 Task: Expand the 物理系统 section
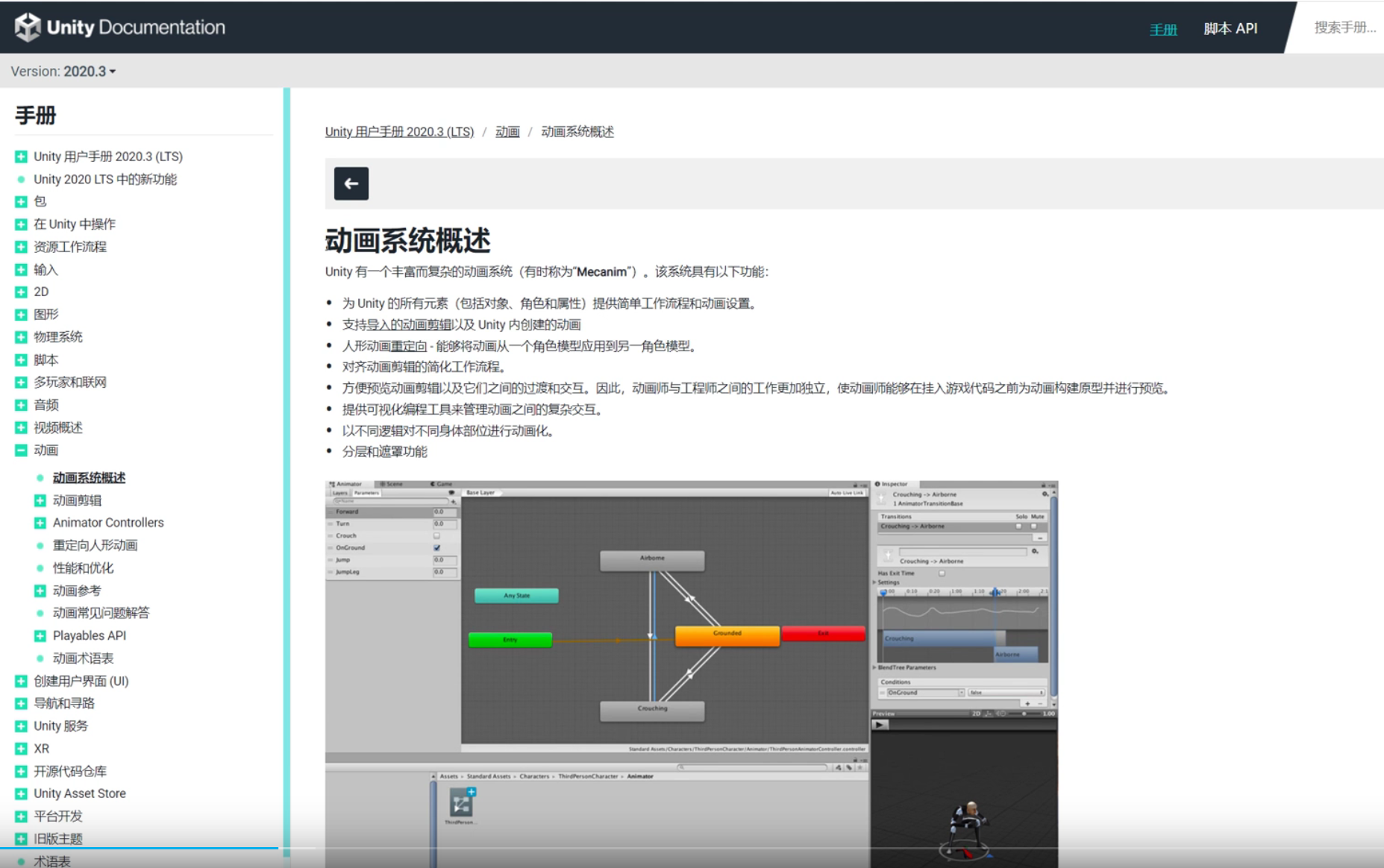pyautogui.click(x=21, y=337)
